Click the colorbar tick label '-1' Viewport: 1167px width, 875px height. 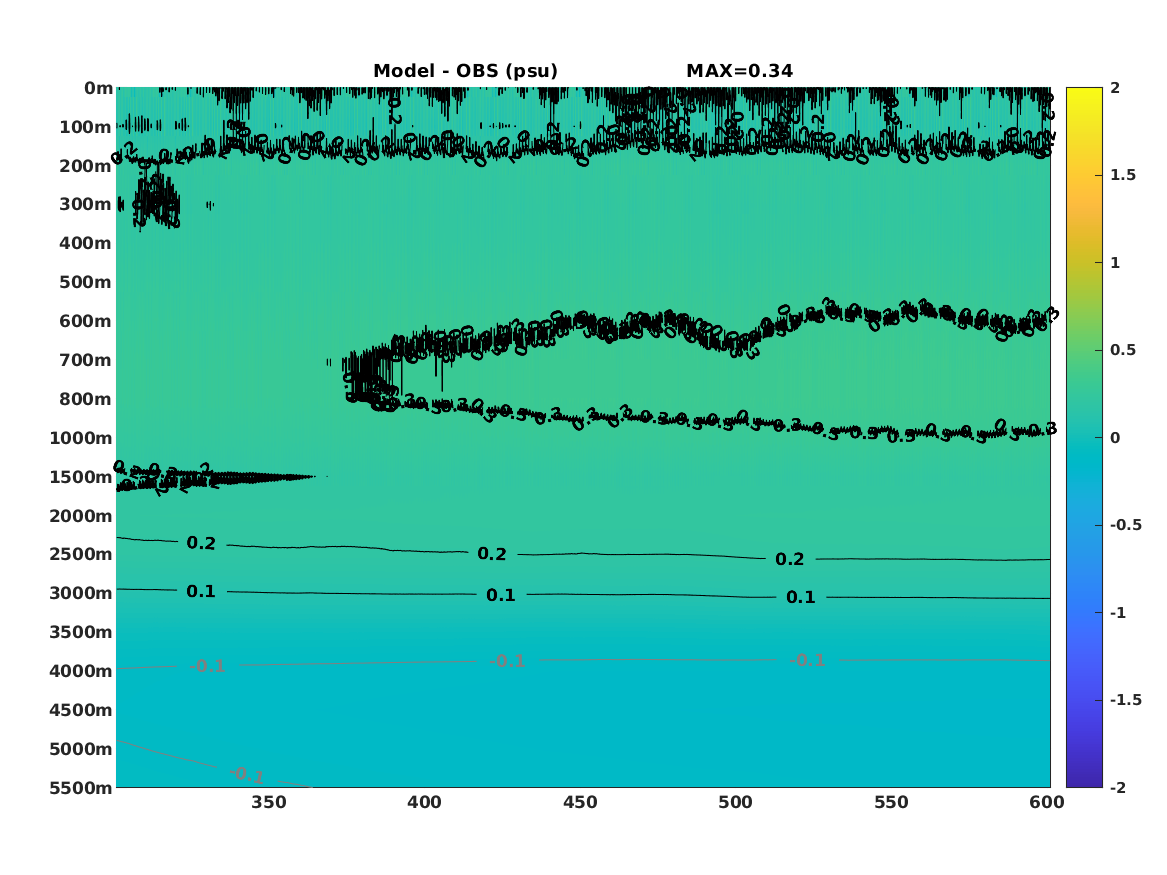(x=1118, y=612)
